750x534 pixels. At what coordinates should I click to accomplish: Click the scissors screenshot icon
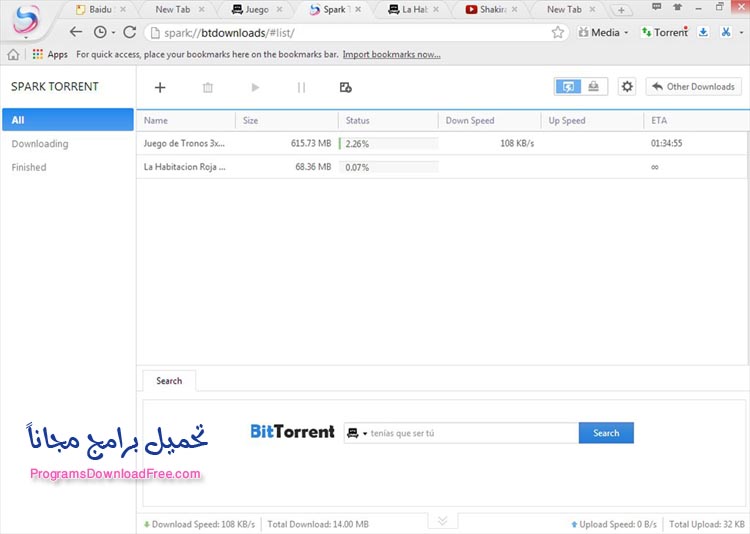[726, 32]
